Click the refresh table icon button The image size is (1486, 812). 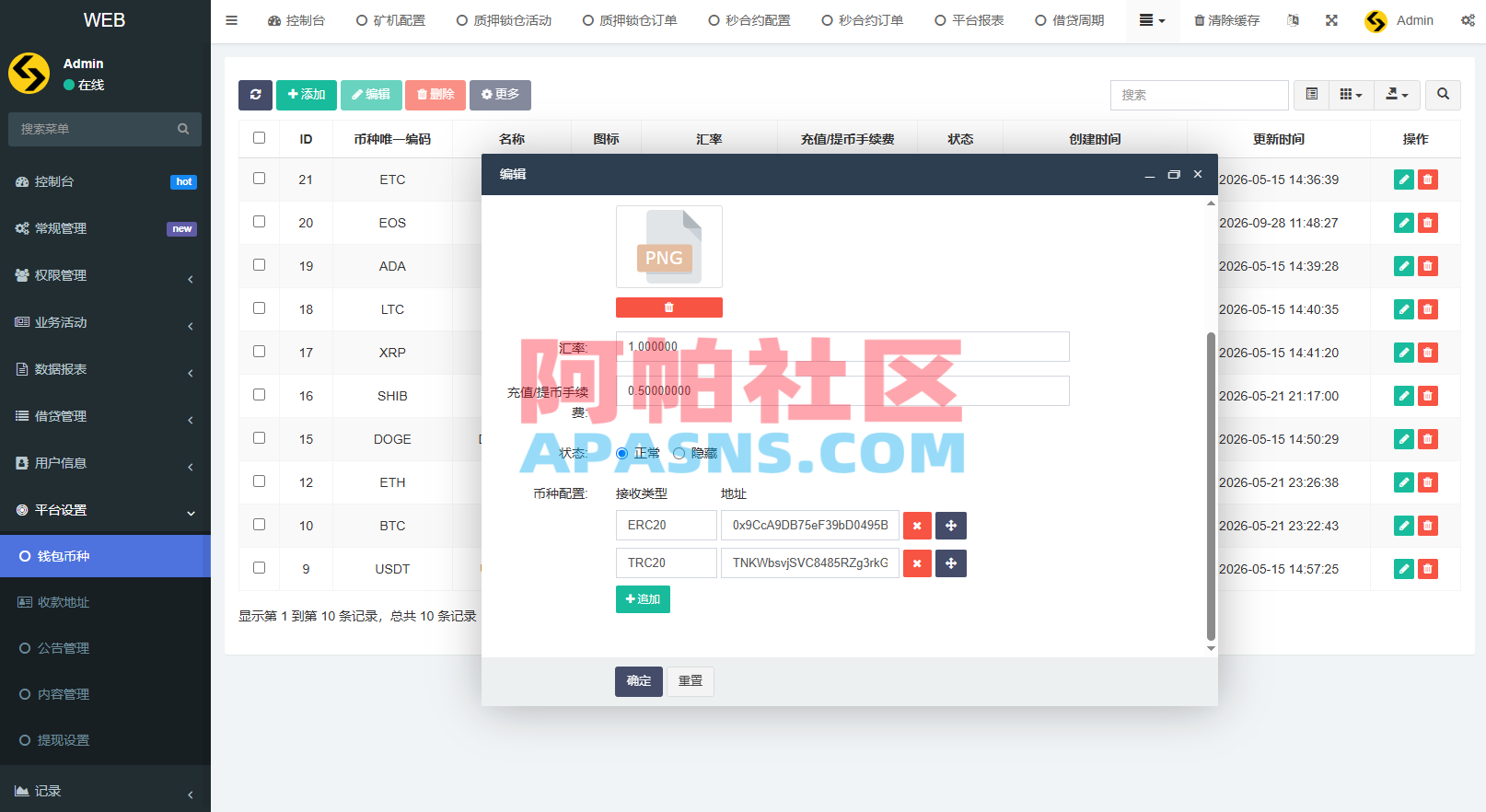click(x=255, y=95)
